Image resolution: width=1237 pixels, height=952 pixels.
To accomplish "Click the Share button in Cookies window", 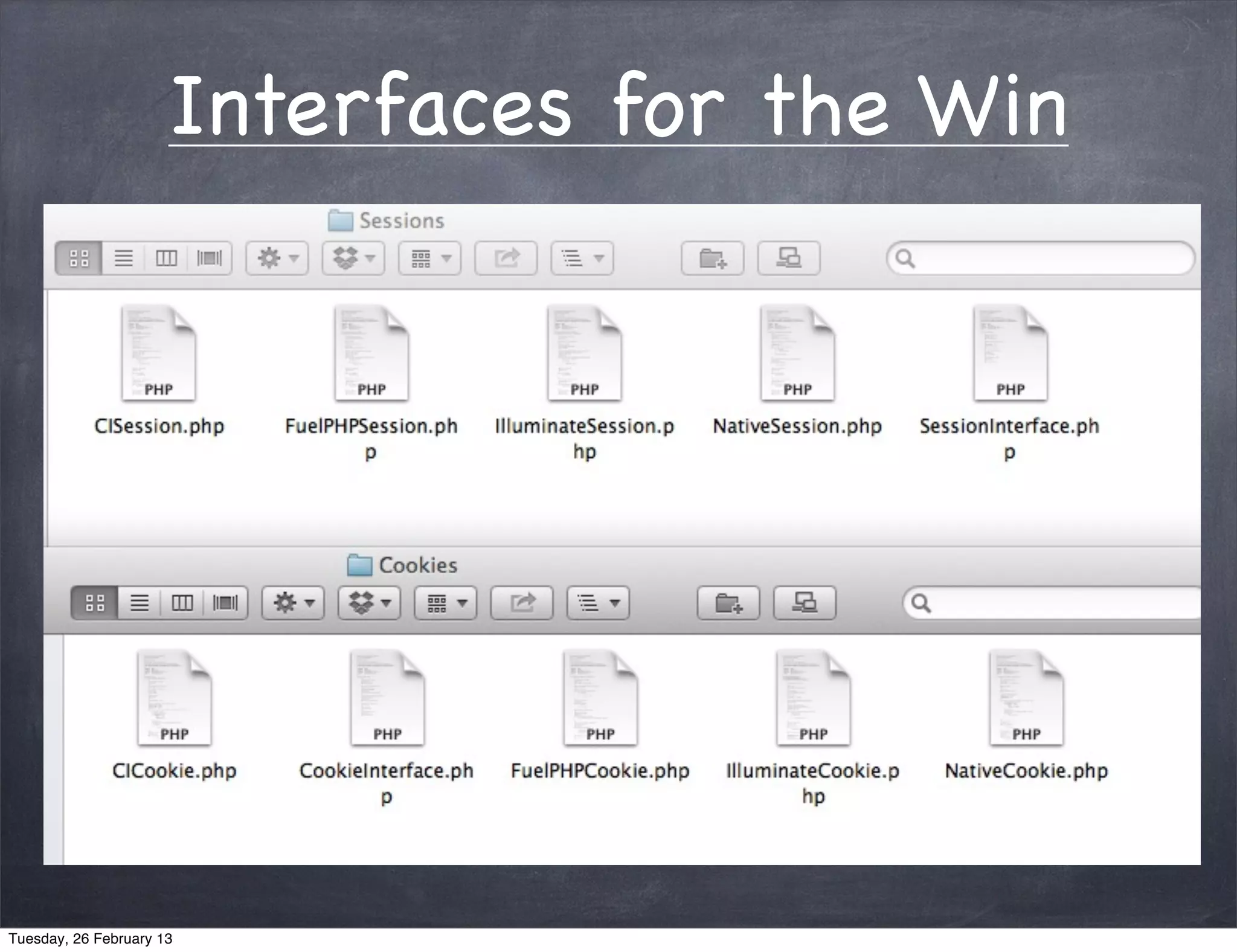I will click(521, 603).
